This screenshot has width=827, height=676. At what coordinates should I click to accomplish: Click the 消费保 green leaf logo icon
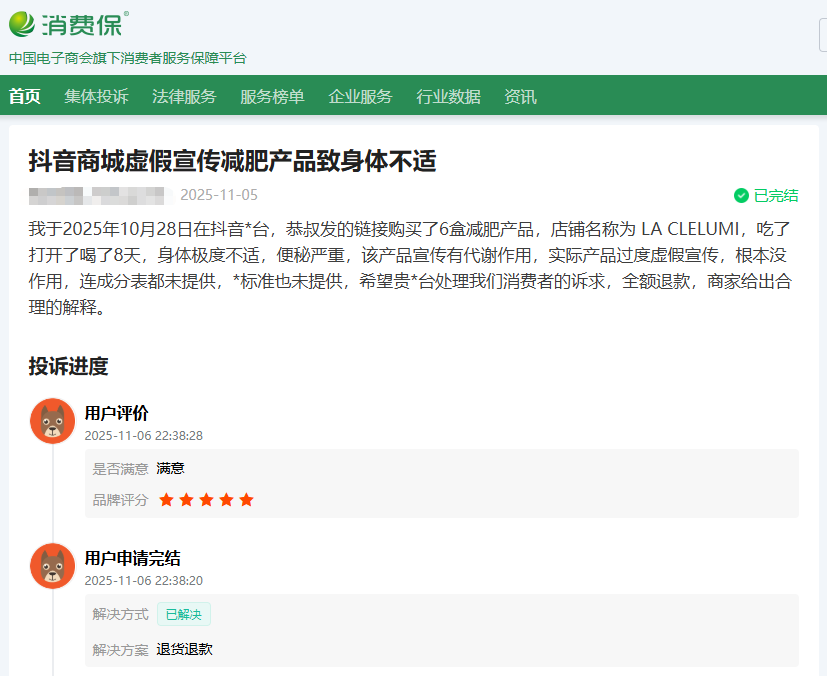(22, 24)
